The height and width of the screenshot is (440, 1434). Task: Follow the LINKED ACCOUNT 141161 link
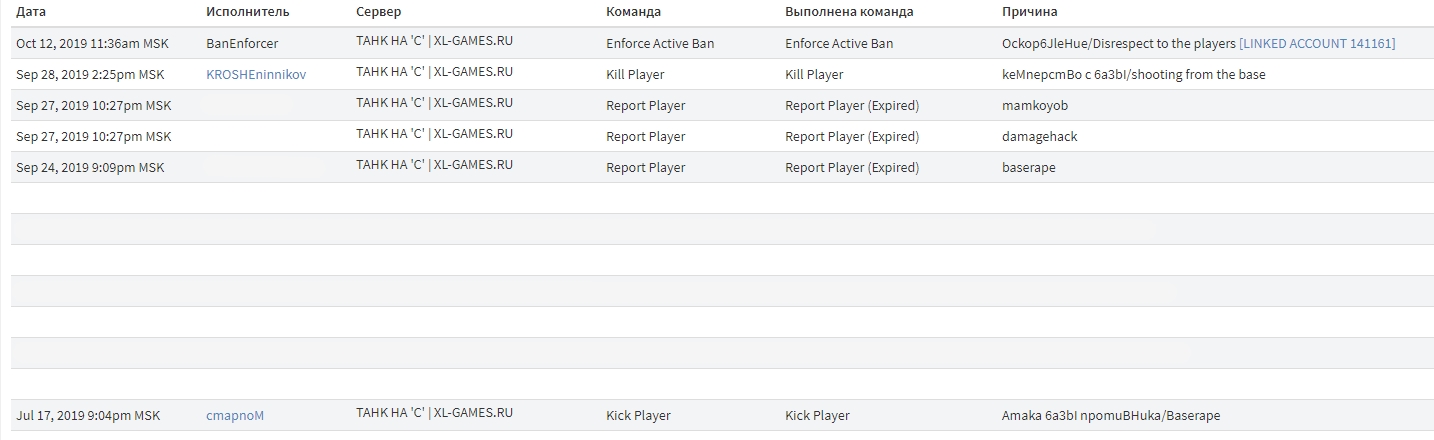click(1316, 44)
